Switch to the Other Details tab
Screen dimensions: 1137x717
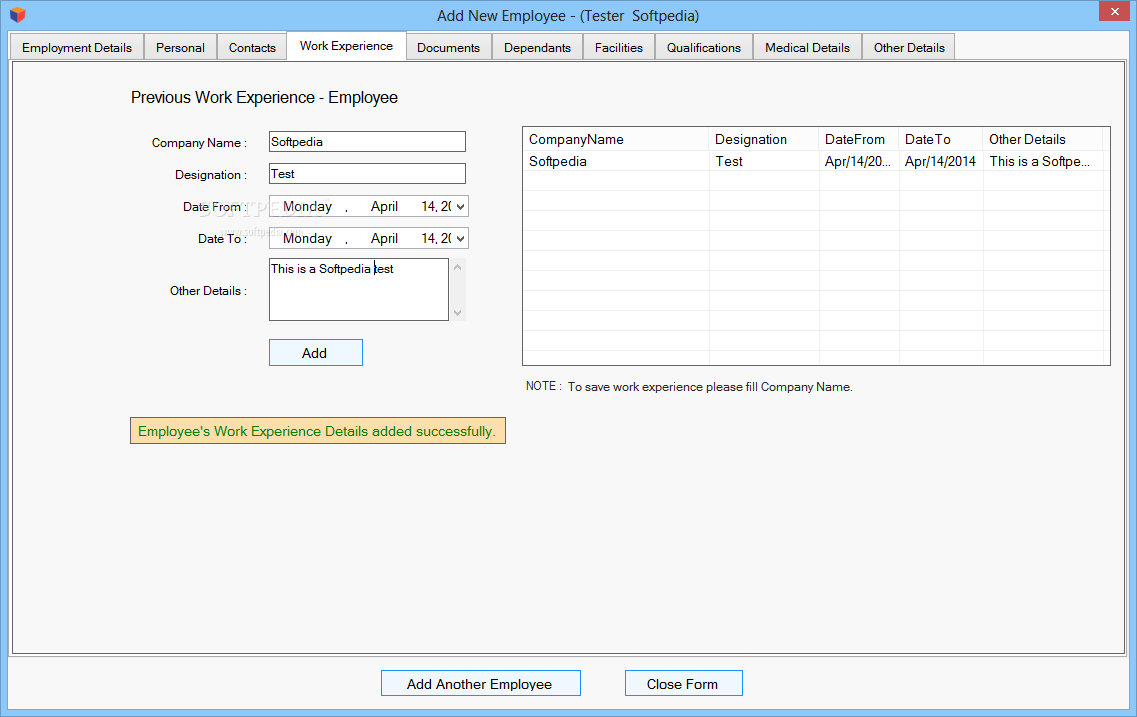tap(909, 48)
